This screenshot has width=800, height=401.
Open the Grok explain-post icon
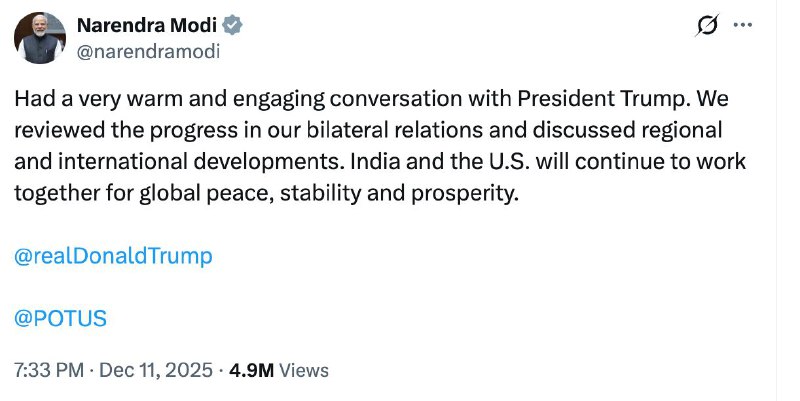(x=706, y=28)
